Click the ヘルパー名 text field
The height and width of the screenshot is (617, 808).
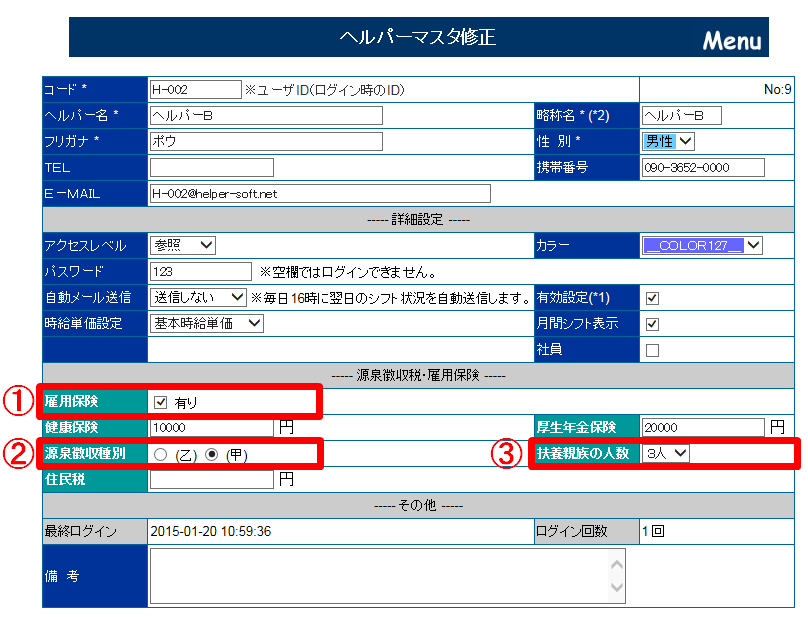tap(265, 116)
